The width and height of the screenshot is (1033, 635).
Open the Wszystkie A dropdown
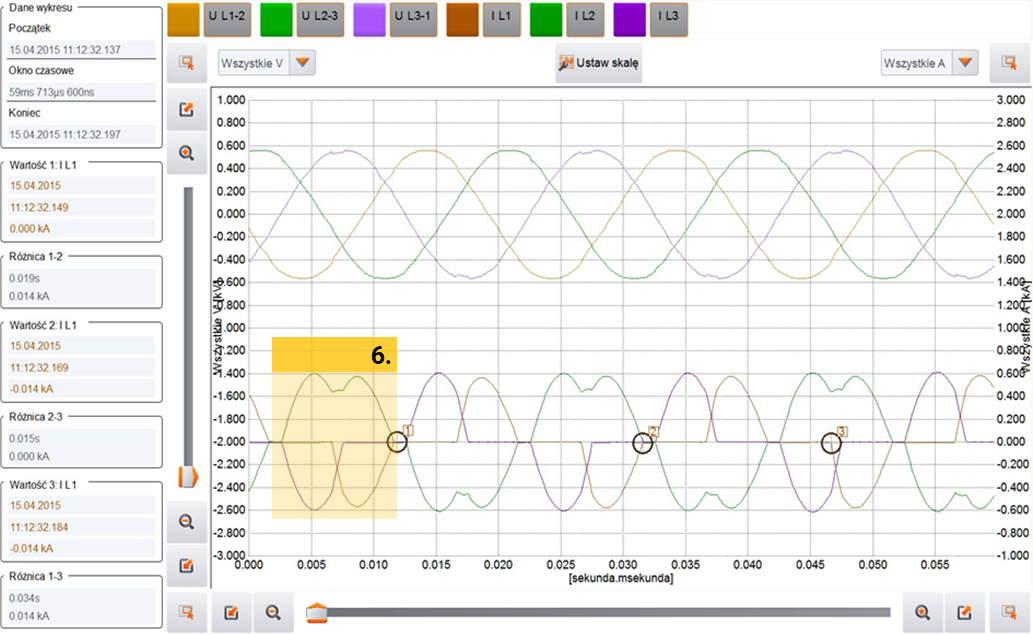point(964,63)
